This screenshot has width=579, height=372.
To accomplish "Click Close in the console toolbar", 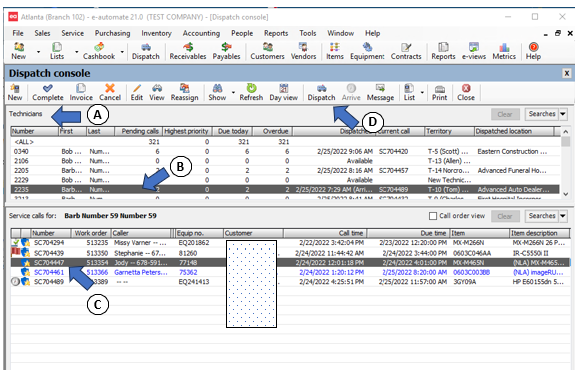I will pyautogui.click(x=466, y=92).
